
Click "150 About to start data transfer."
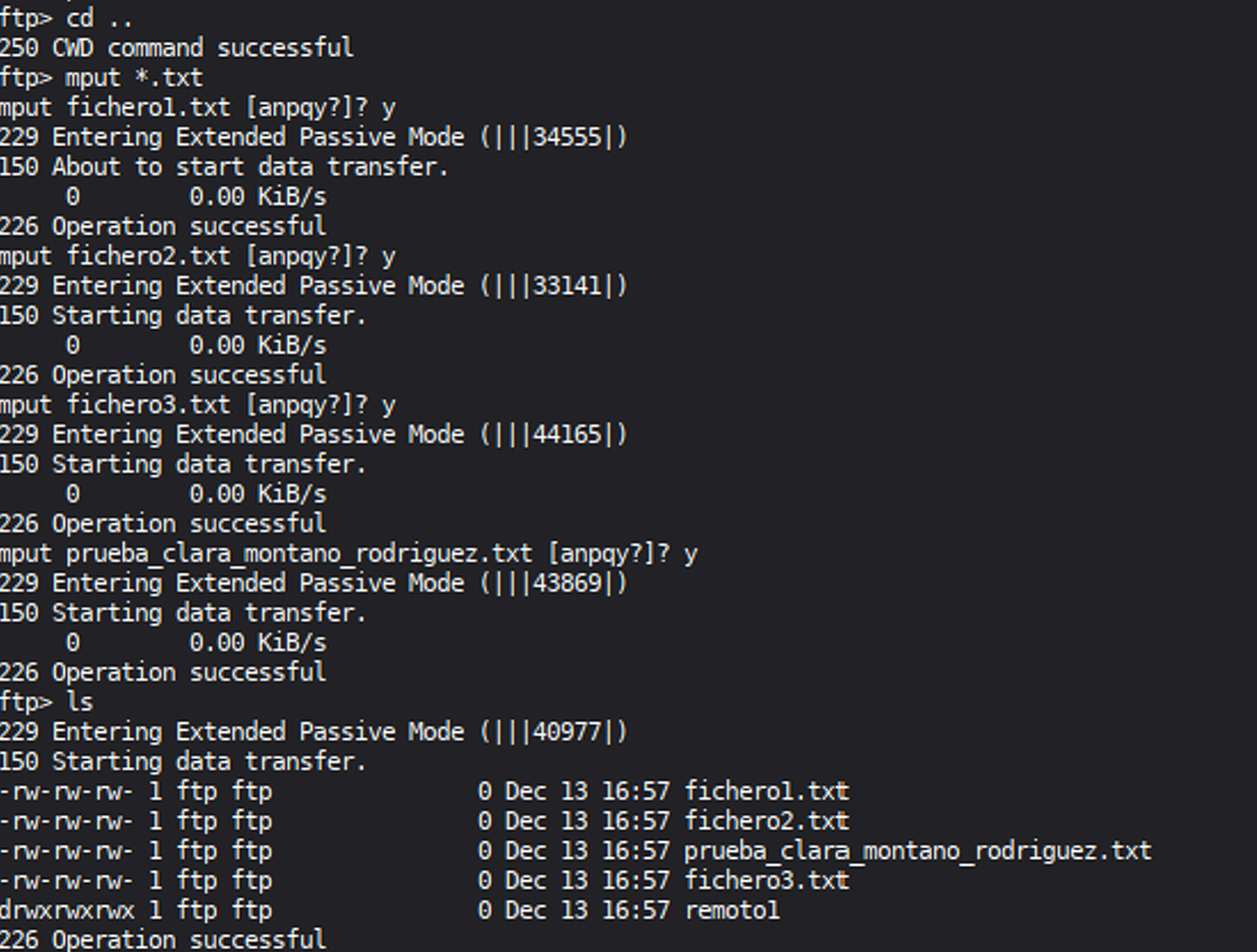click(224, 167)
